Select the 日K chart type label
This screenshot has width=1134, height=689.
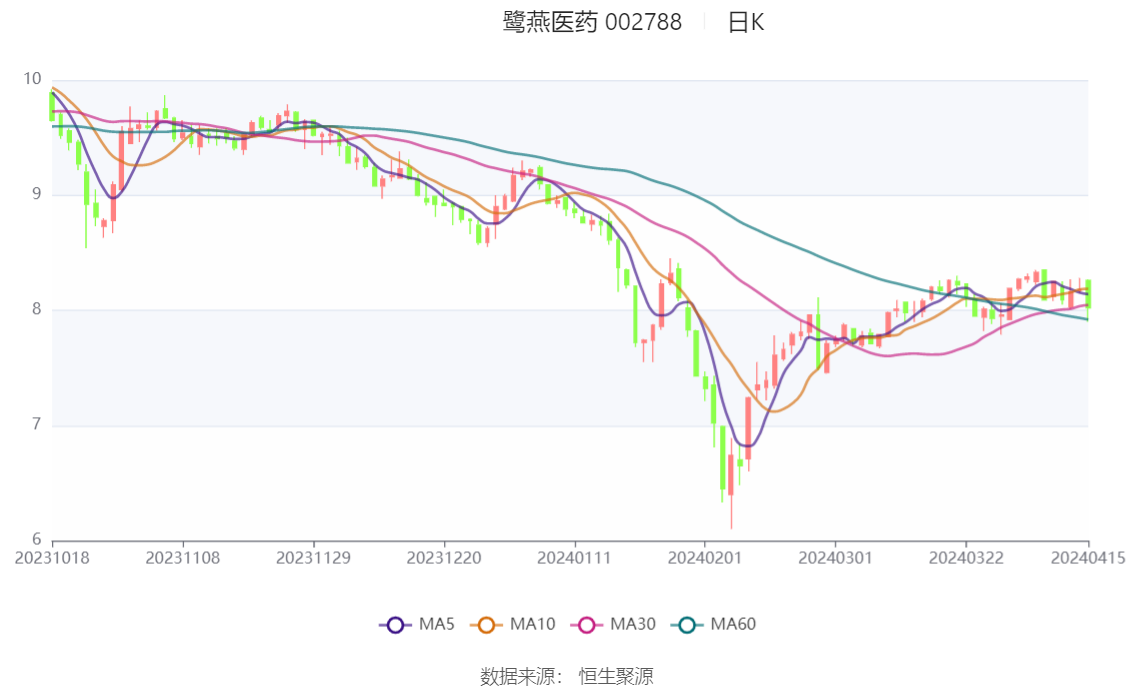point(746,22)
